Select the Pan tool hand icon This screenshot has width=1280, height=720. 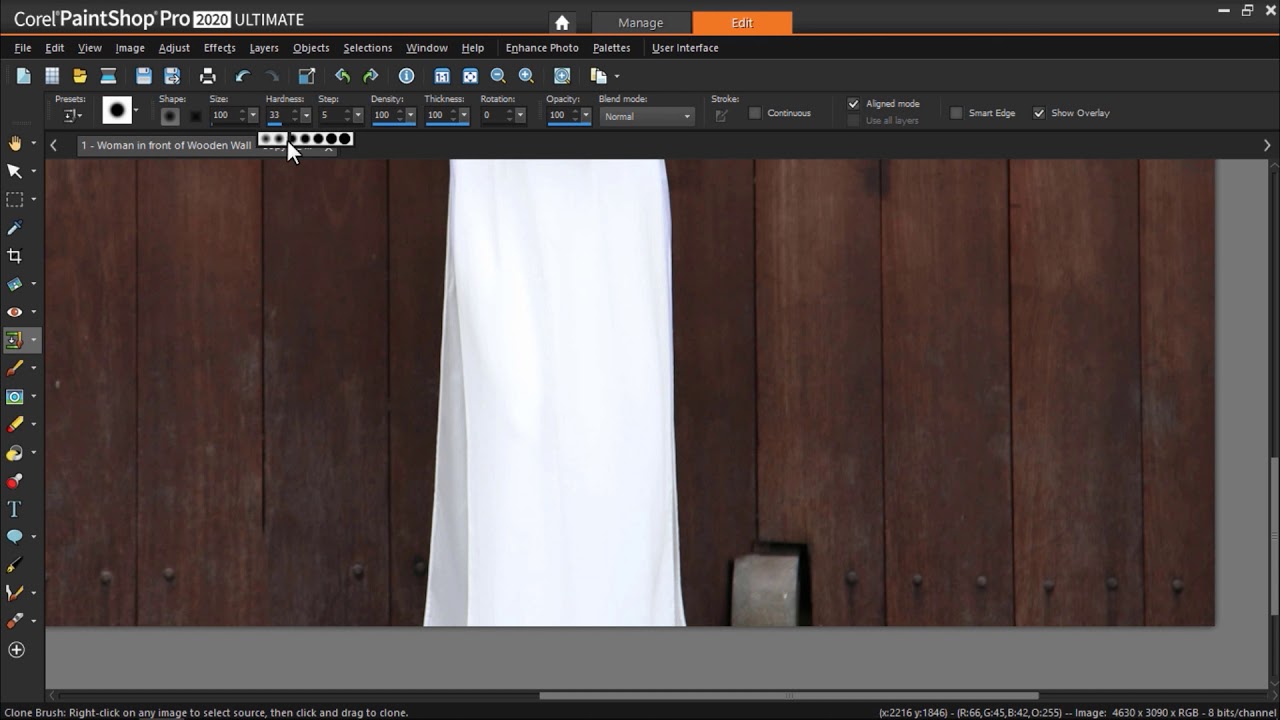click(x=14, y=143)
